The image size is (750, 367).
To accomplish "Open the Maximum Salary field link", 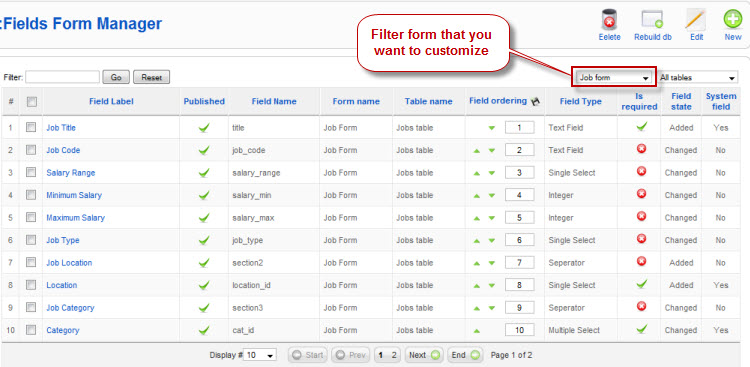I will coord(76,218).
